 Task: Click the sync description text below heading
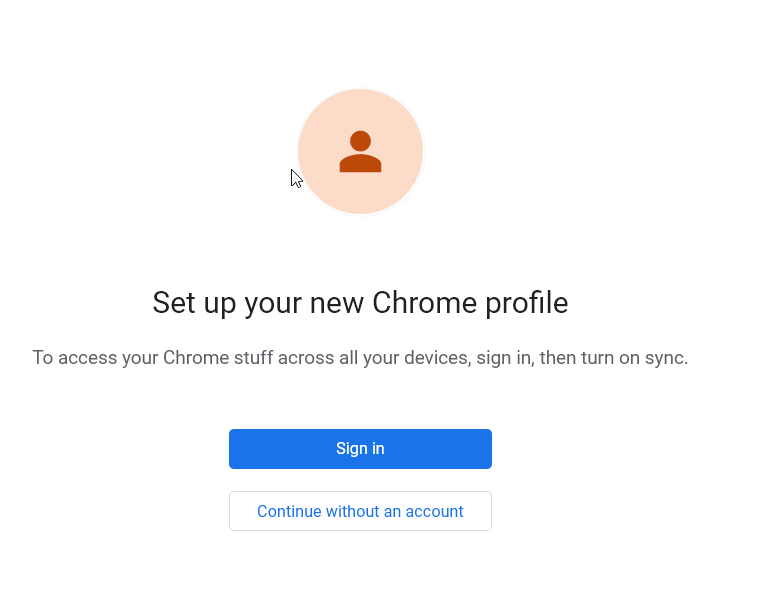[x=360, y=357]
